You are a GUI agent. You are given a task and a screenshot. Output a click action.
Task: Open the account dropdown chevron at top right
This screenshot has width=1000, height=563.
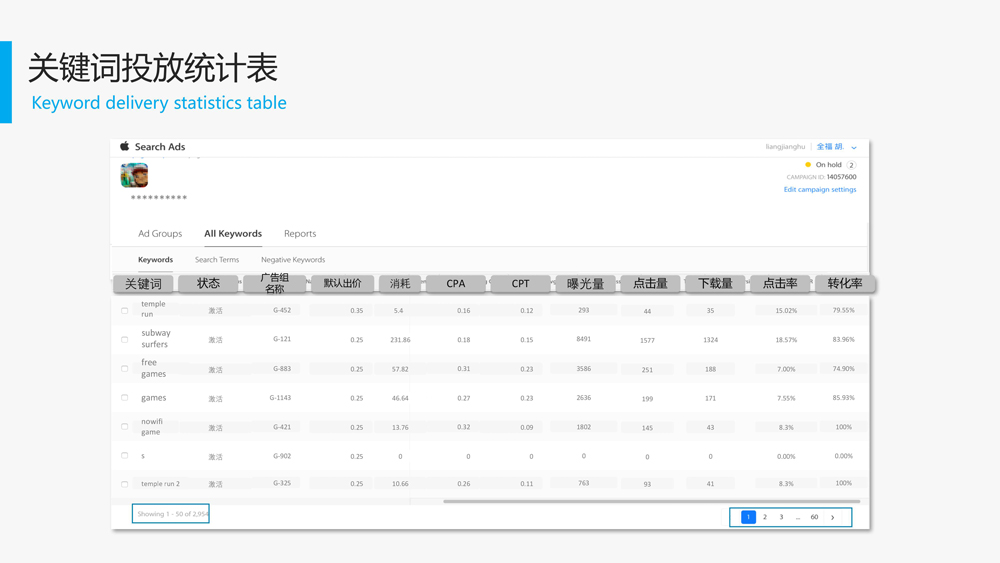tap(854, 147)
